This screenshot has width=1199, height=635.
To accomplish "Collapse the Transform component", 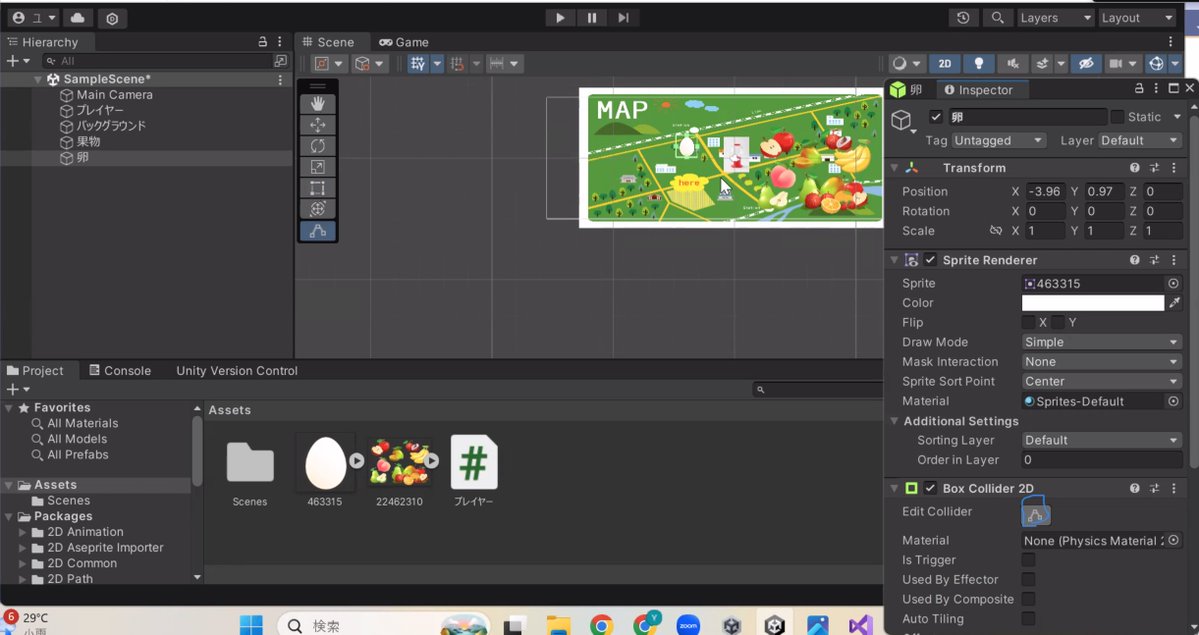I will point(894,168).
